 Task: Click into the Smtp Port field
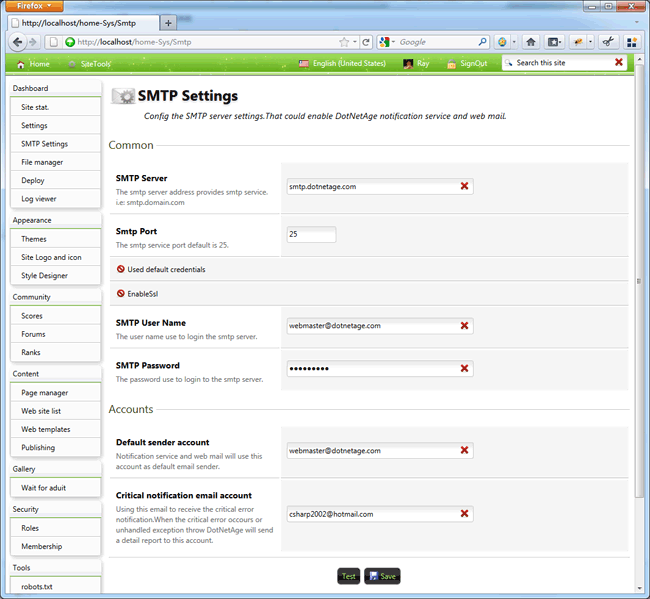point(311,234)
